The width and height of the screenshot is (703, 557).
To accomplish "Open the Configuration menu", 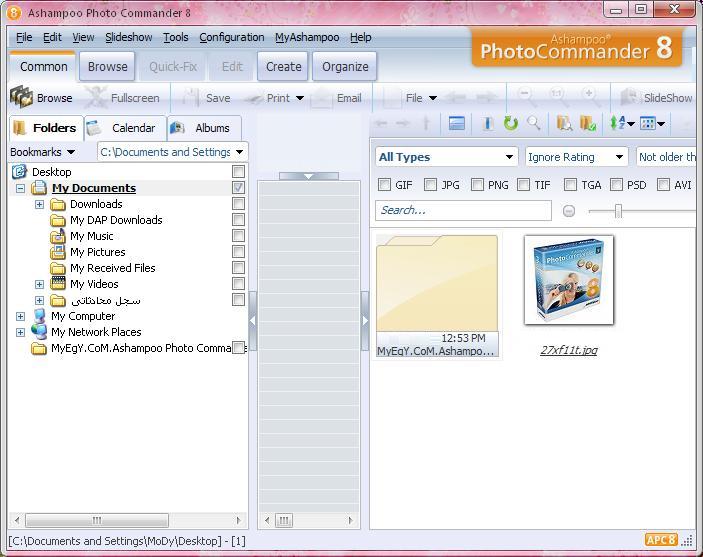I will [x=232, y=37].
